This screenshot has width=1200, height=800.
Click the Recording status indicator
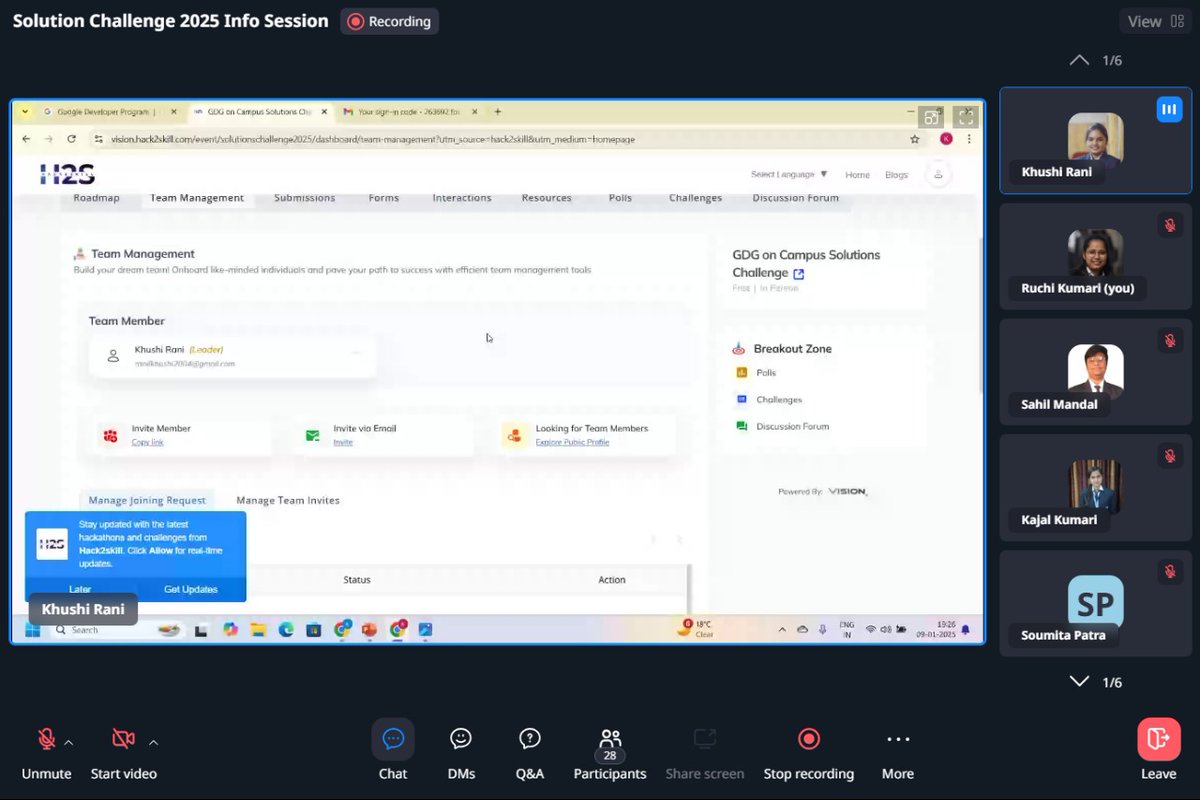pos(389,21)
